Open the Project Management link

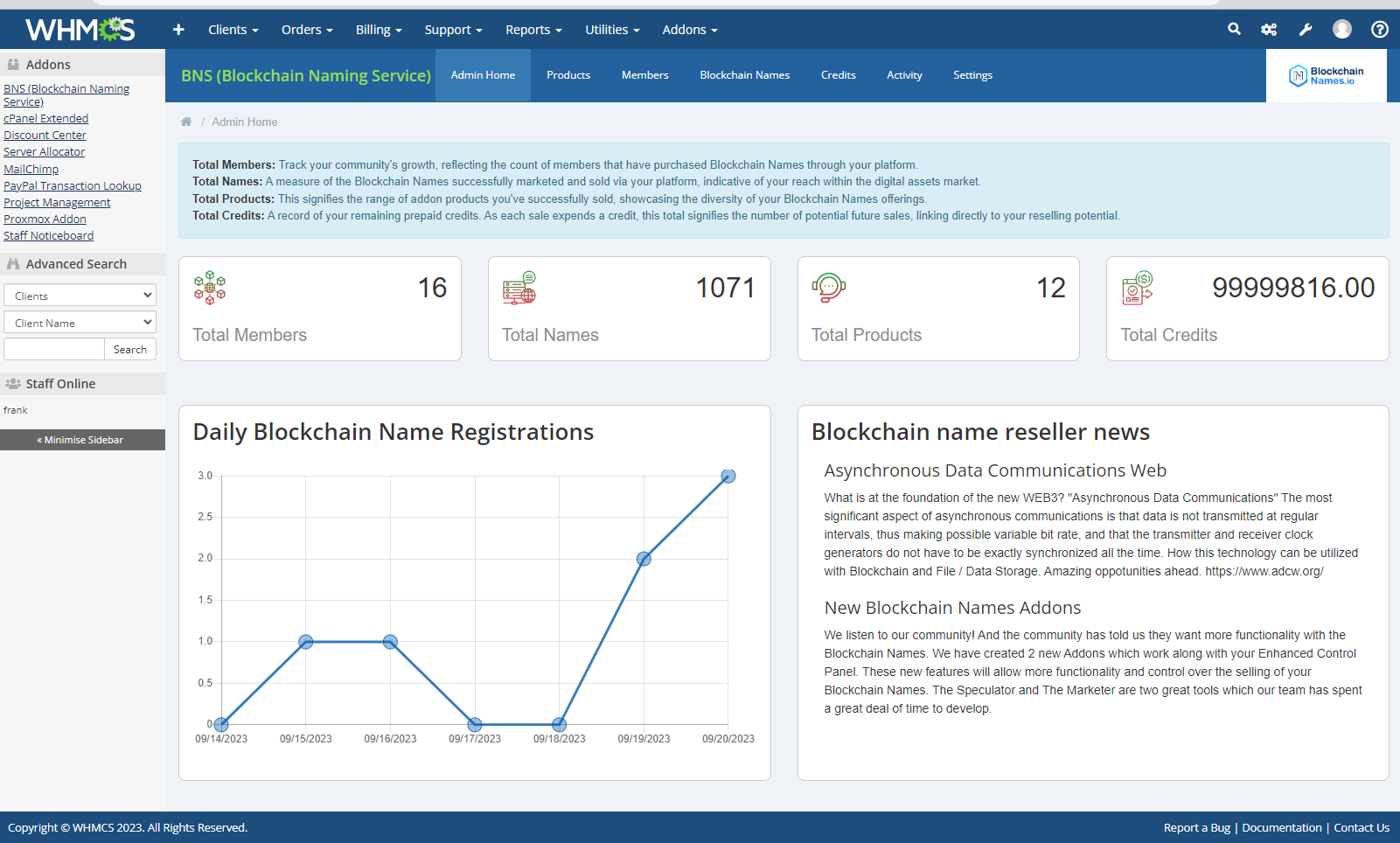(57, 202)
